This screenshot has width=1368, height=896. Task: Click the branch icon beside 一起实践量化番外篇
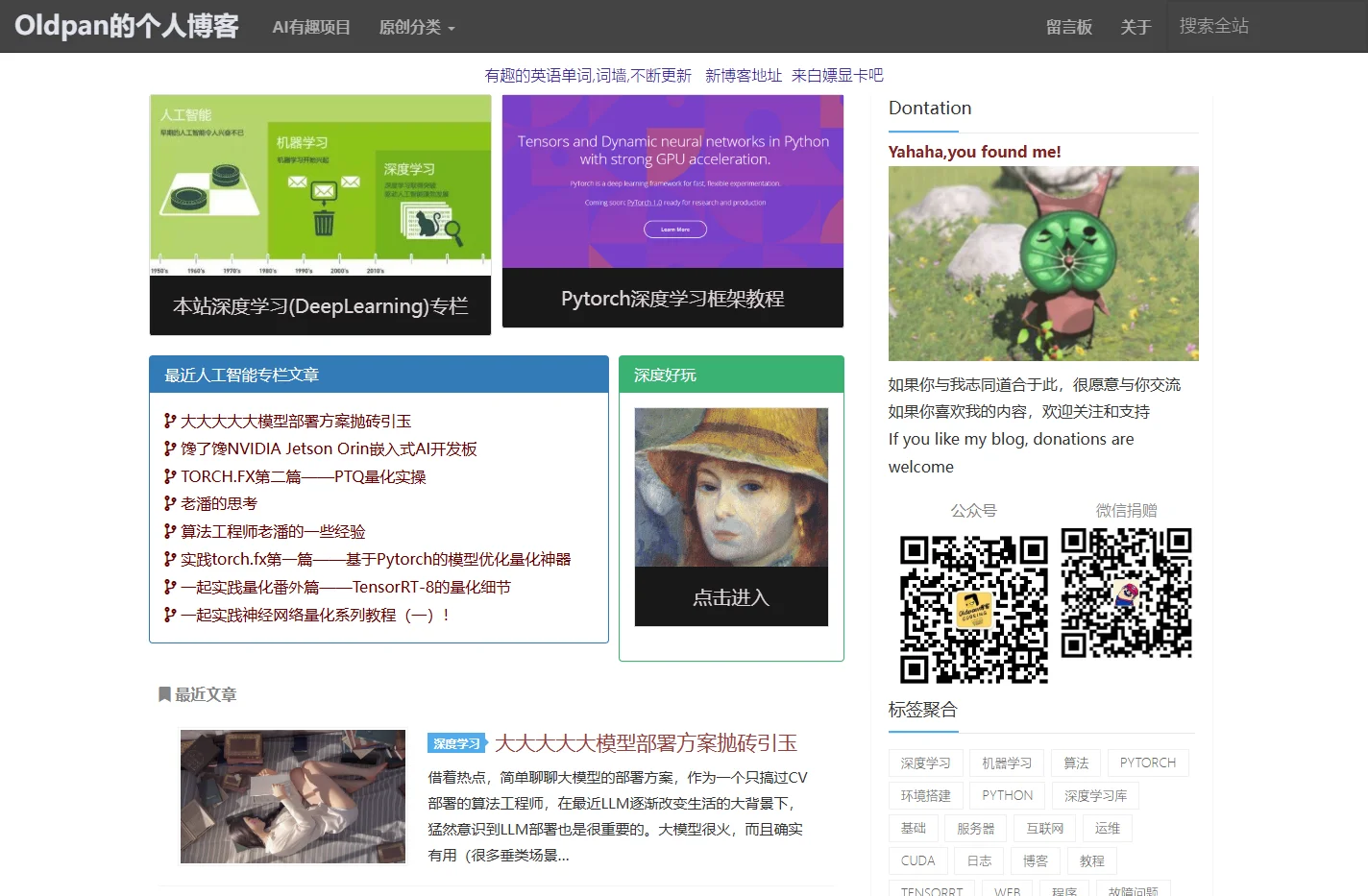pyautogui.click(x=170, y=587)
